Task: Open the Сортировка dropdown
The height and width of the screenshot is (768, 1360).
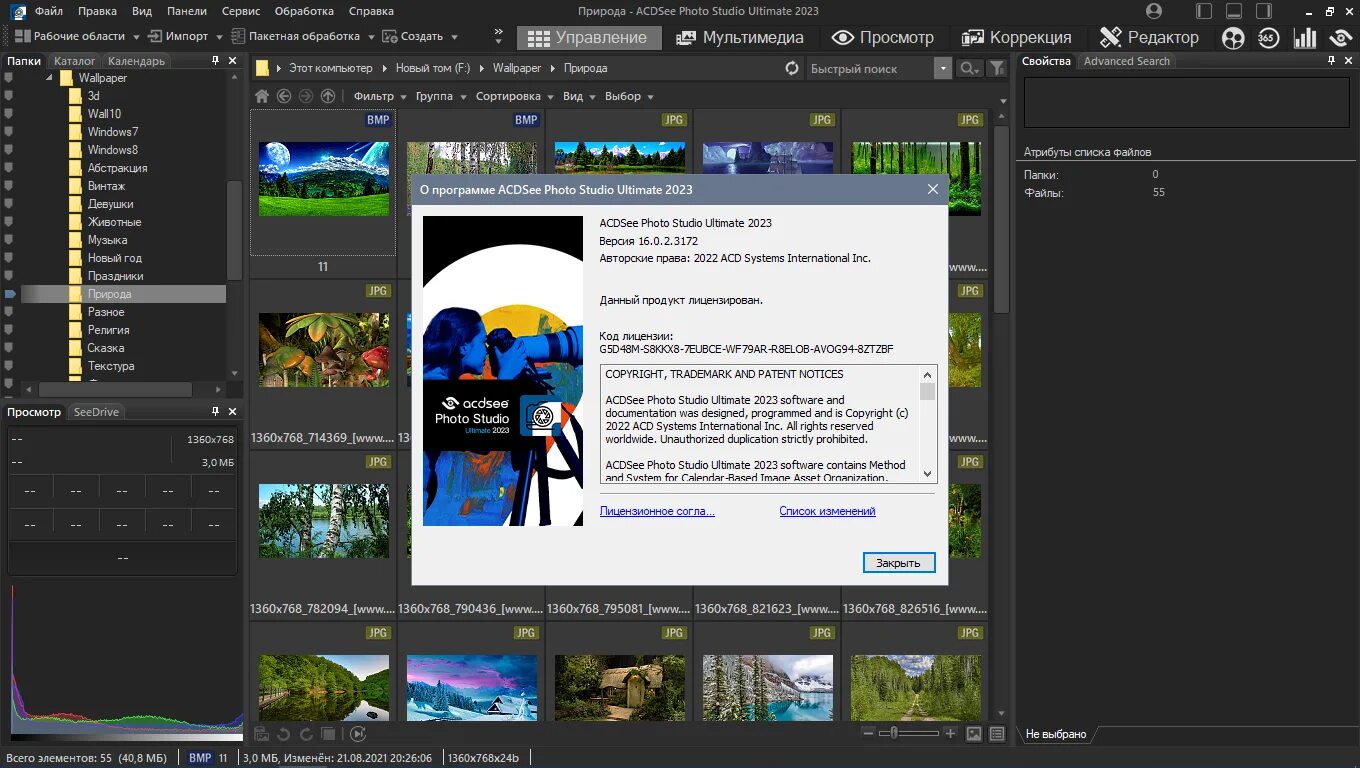Action: pos(515,96)
